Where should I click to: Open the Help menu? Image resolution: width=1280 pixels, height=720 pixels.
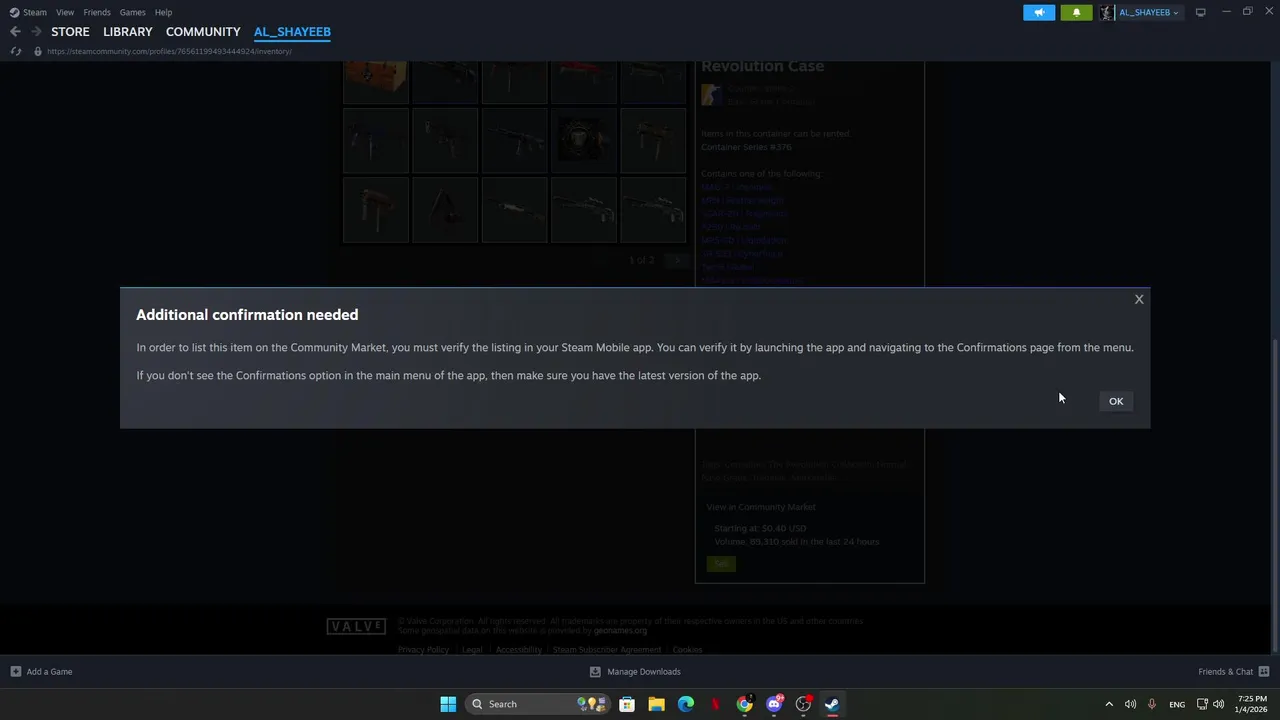(163, 12)
